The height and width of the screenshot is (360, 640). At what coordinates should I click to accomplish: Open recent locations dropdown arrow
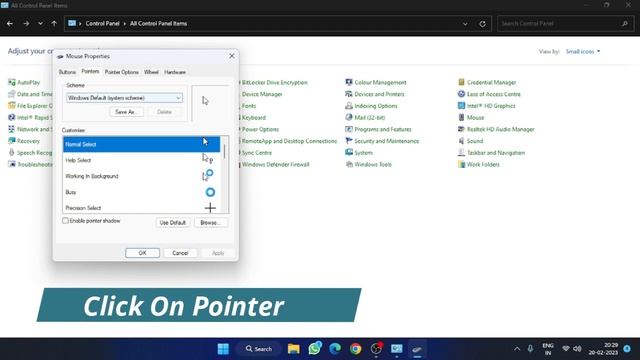tap(40, 24)
